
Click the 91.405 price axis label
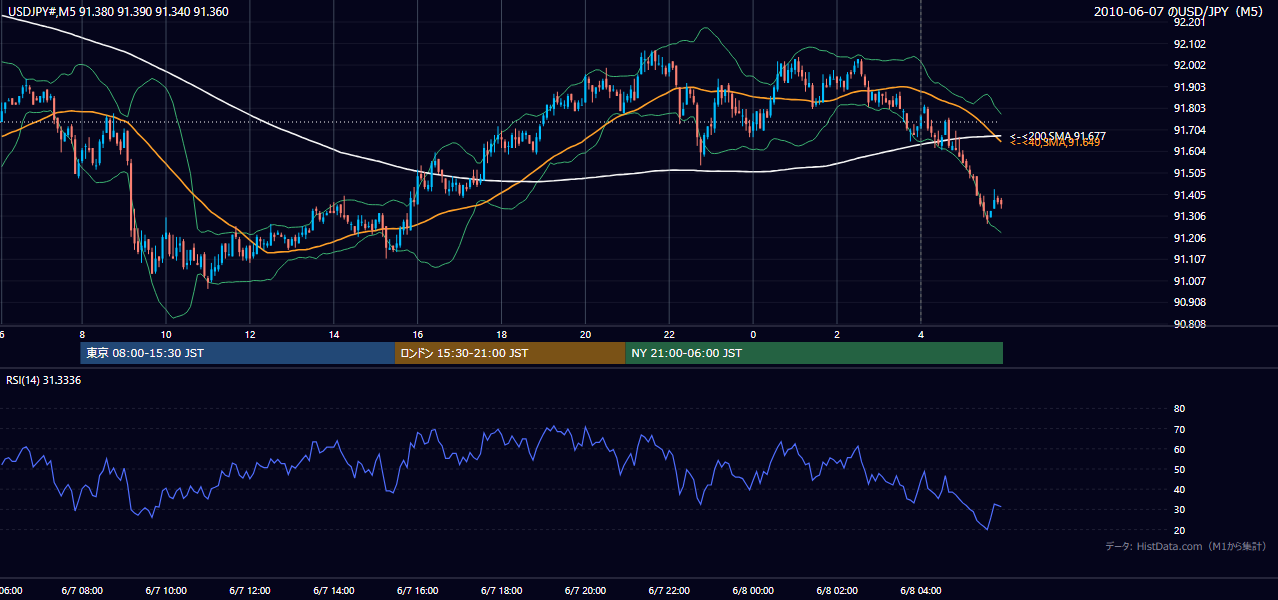[1192, 195]
